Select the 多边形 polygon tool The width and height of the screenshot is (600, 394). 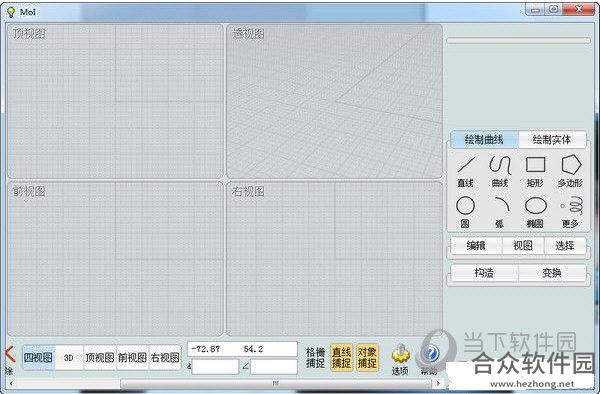[x=570, y=171]
